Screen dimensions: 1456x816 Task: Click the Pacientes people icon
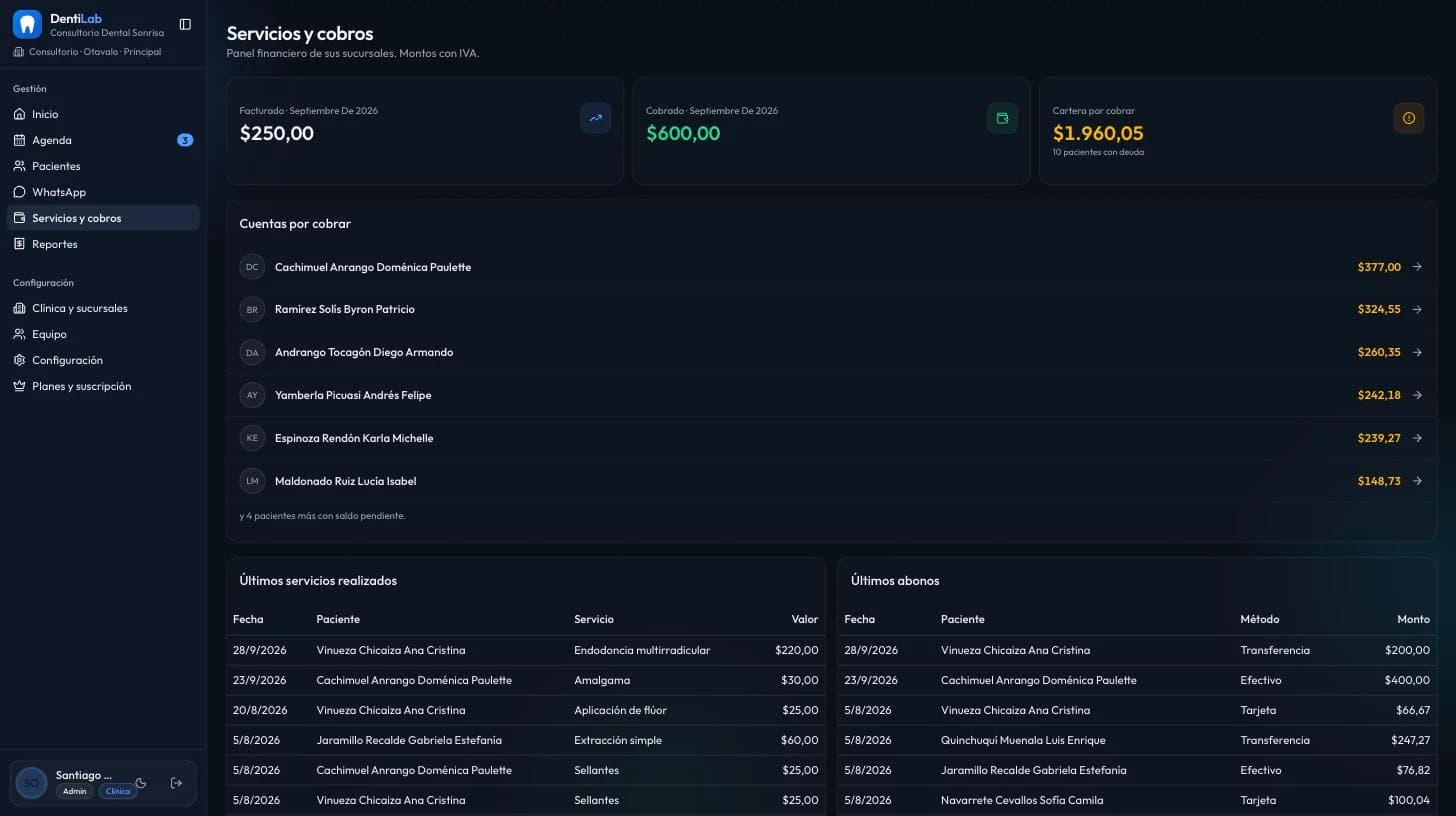[19, 166]
